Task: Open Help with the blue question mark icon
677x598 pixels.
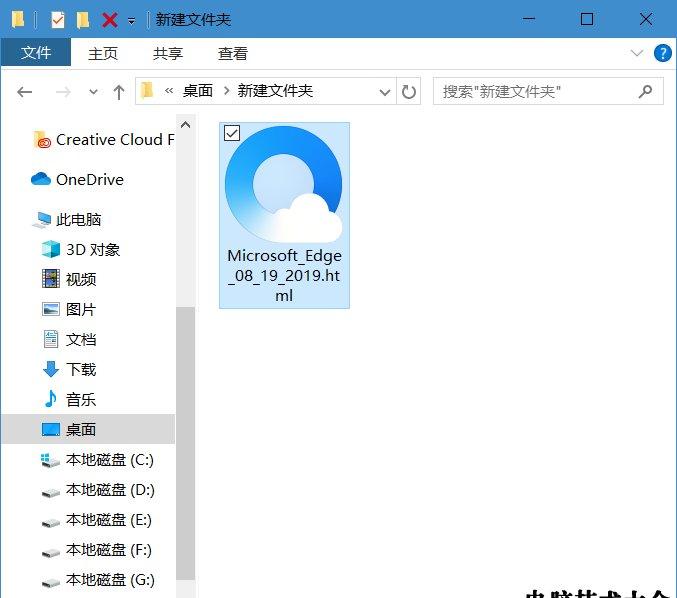Action: coord(662,53)
